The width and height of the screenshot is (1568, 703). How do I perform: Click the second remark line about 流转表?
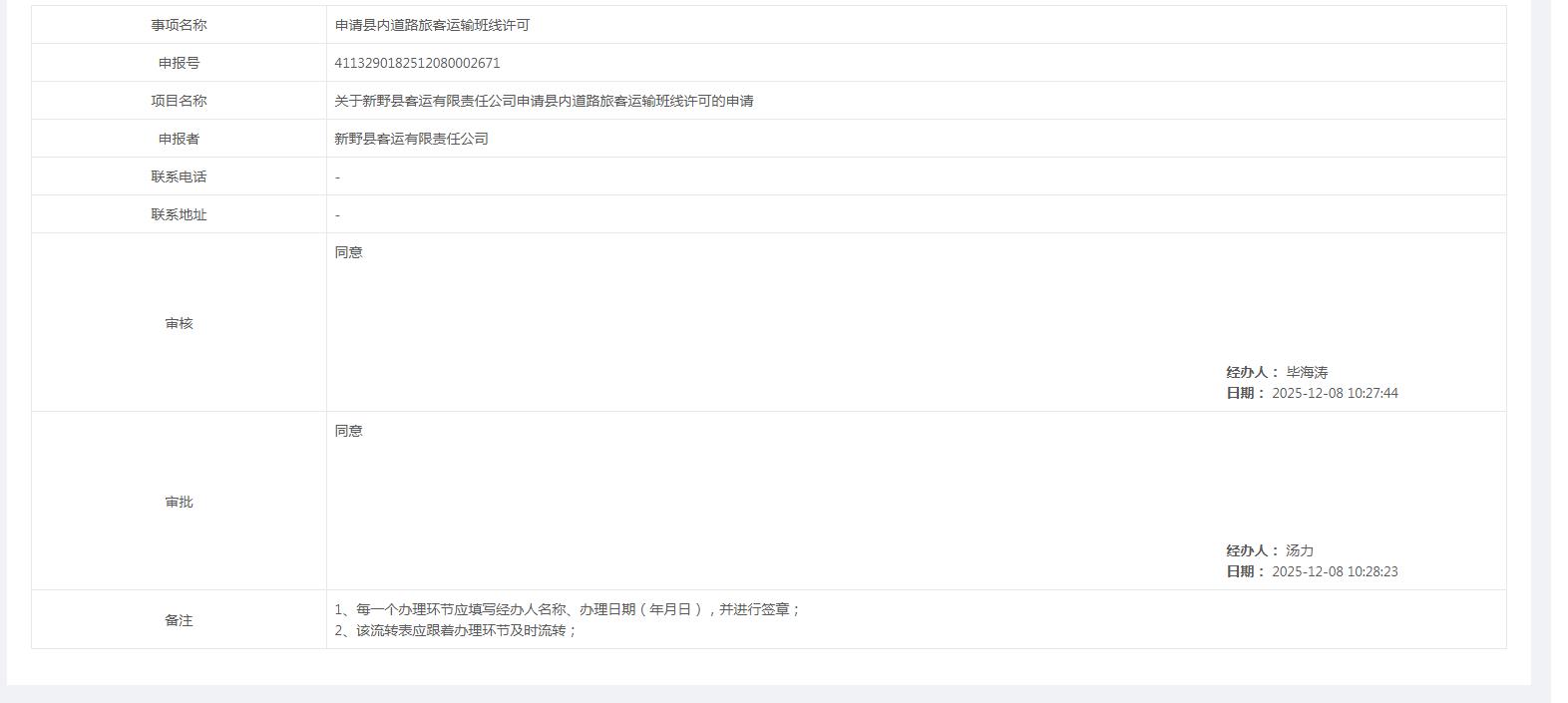click(456, 630)
